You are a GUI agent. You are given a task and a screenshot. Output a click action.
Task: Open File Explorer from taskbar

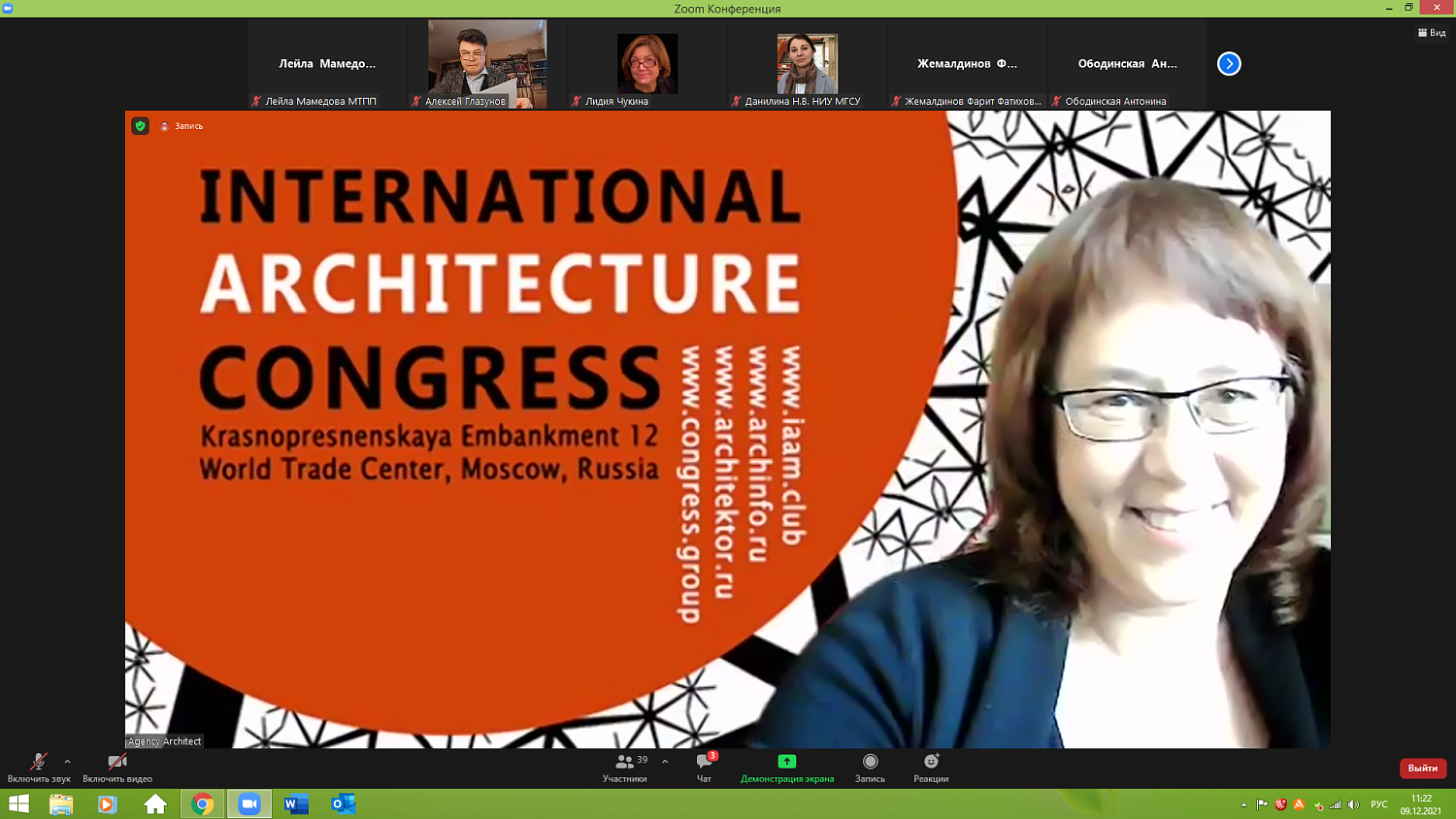tap(61, 804)
